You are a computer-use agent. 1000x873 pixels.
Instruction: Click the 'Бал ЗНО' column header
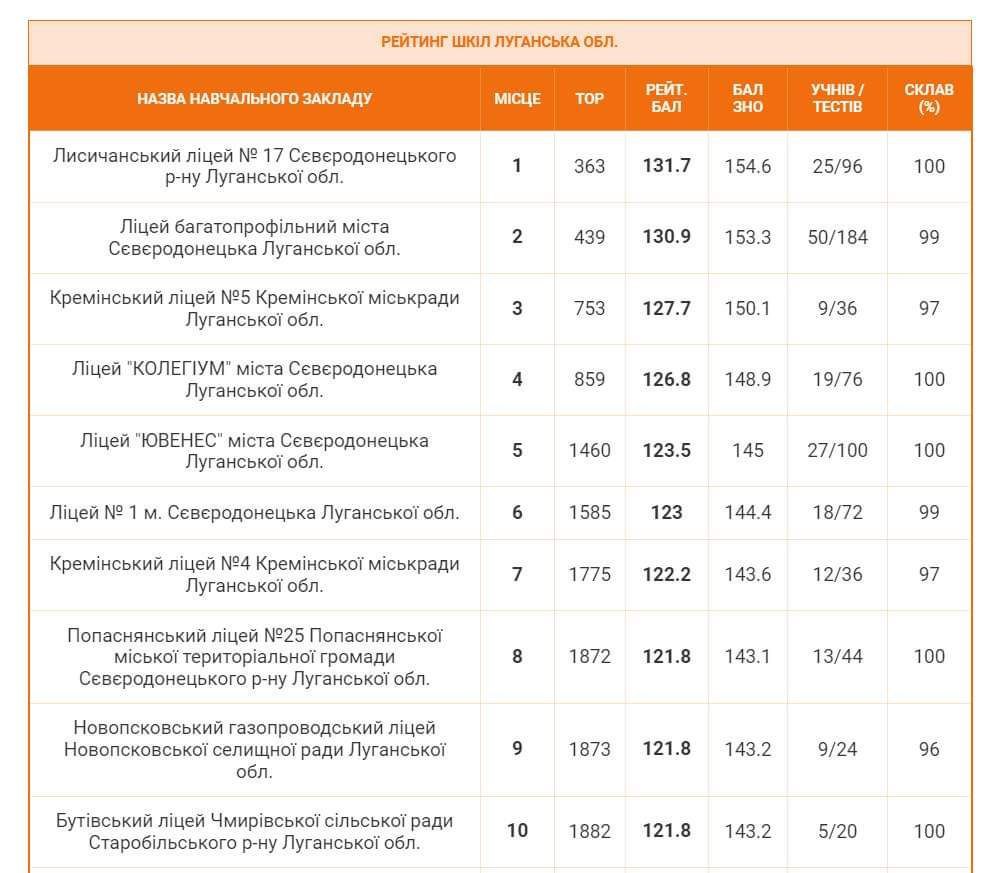(747, 98)
